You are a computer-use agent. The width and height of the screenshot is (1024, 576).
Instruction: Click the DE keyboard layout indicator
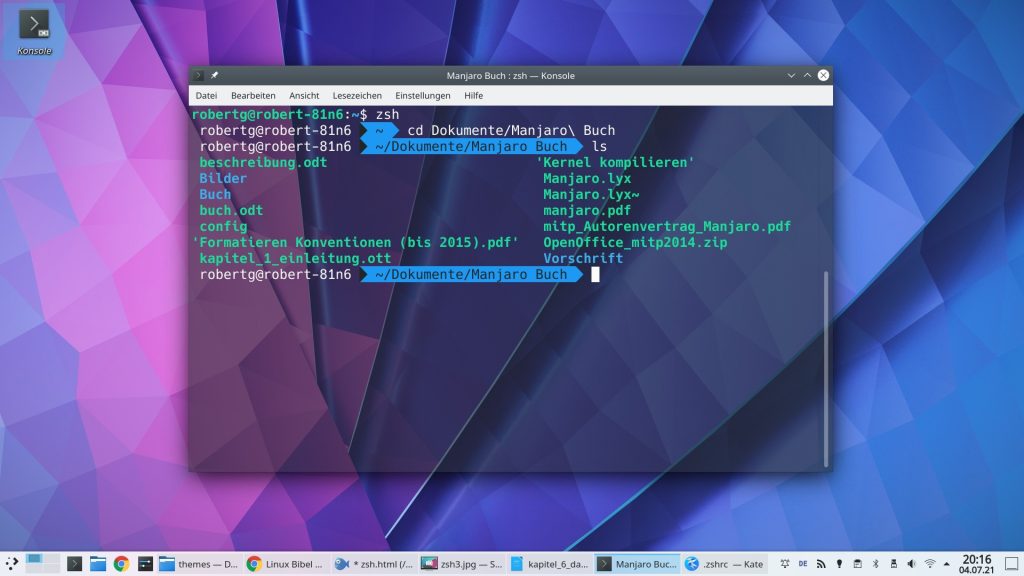pos(803,564)
